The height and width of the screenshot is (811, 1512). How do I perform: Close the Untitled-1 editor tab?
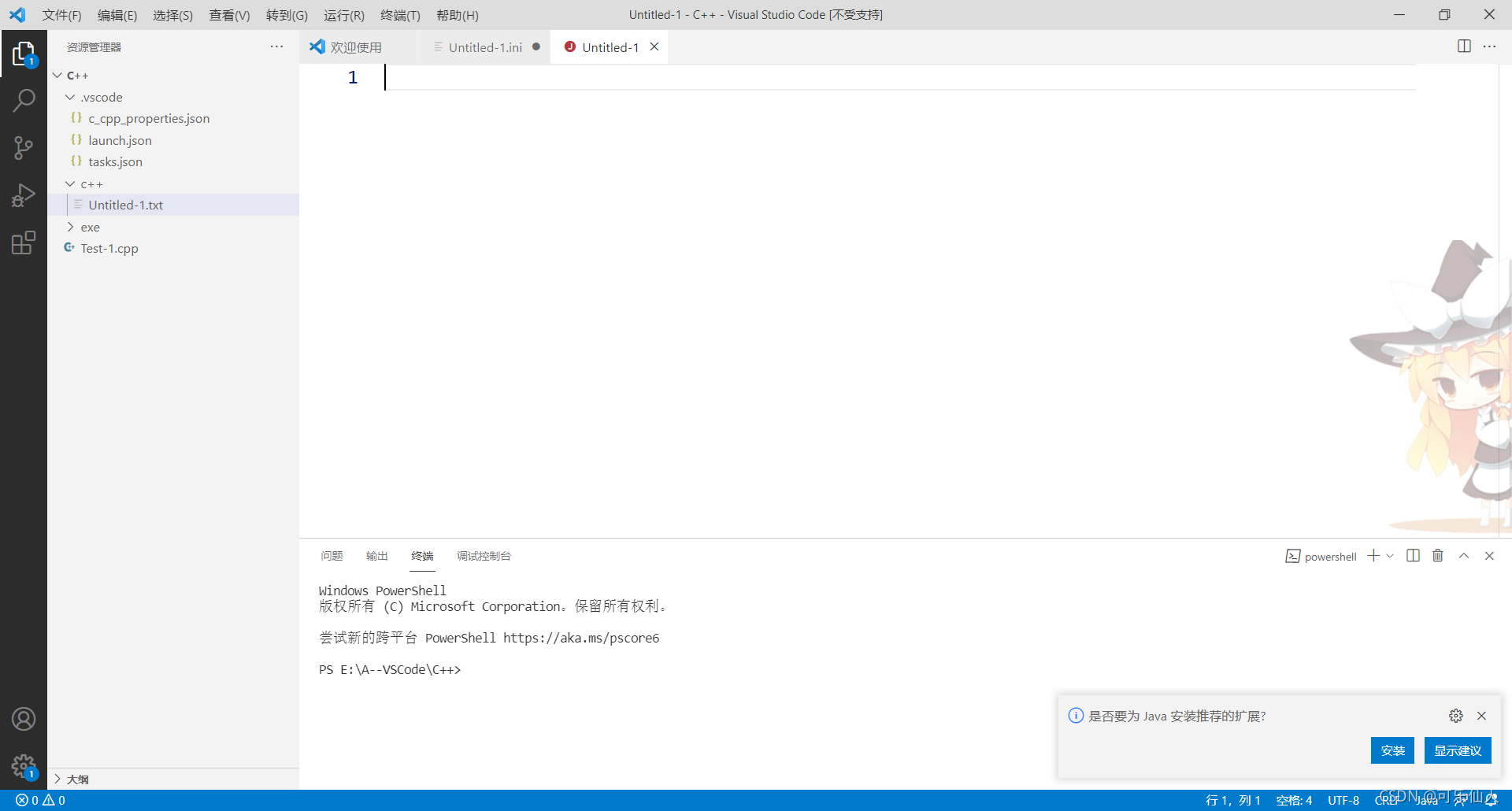click(x=654, y=47)
